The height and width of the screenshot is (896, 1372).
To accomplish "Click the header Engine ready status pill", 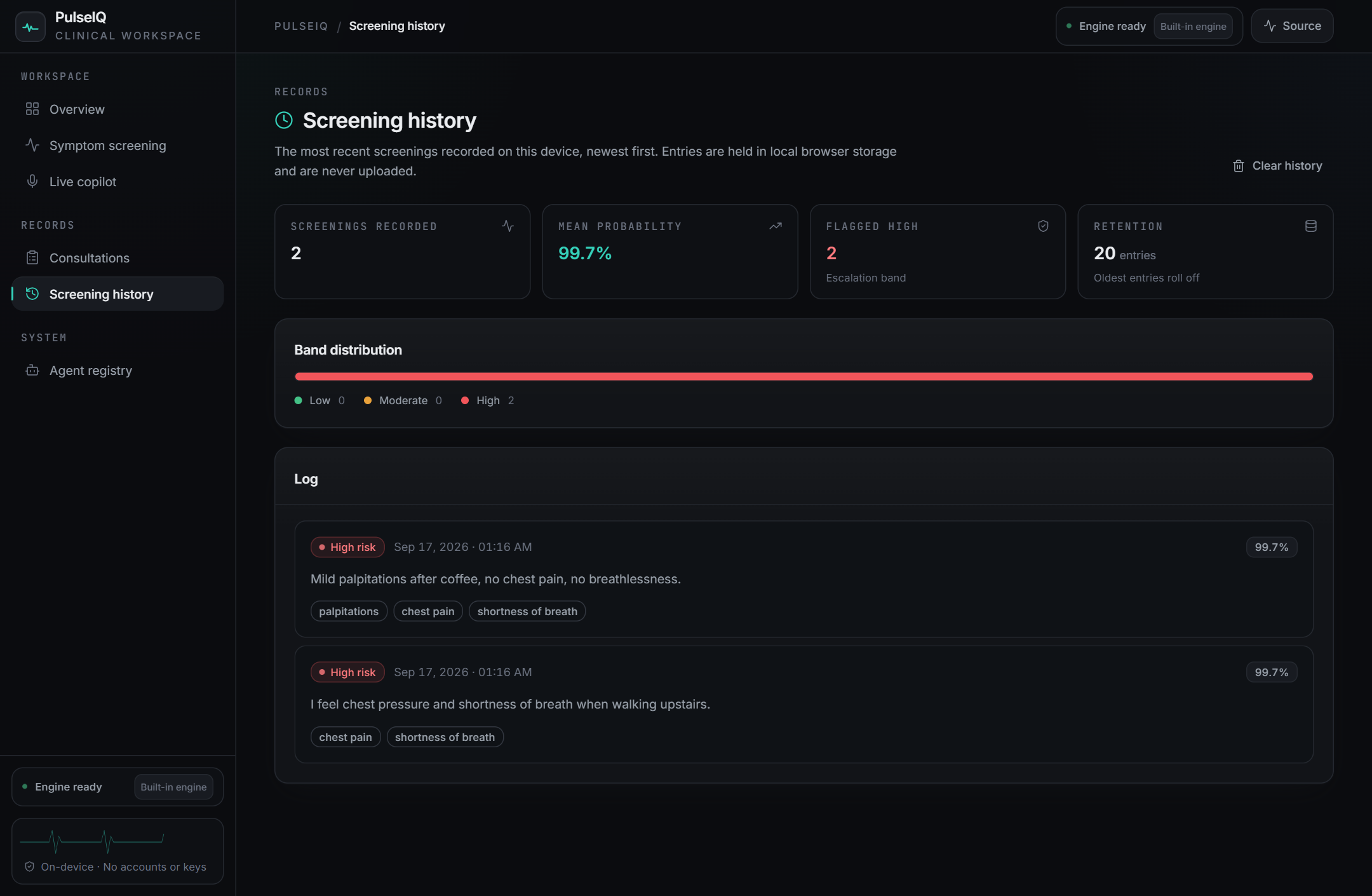I will (x=1149, y=26).
